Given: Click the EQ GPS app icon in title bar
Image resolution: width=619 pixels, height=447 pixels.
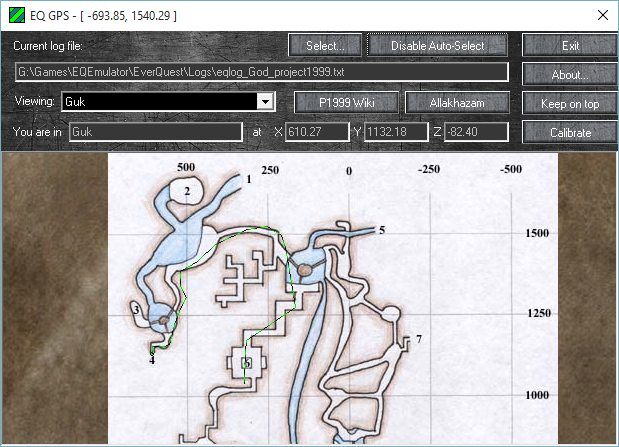Looking at the screenshot, I should [x=15, y=15].
